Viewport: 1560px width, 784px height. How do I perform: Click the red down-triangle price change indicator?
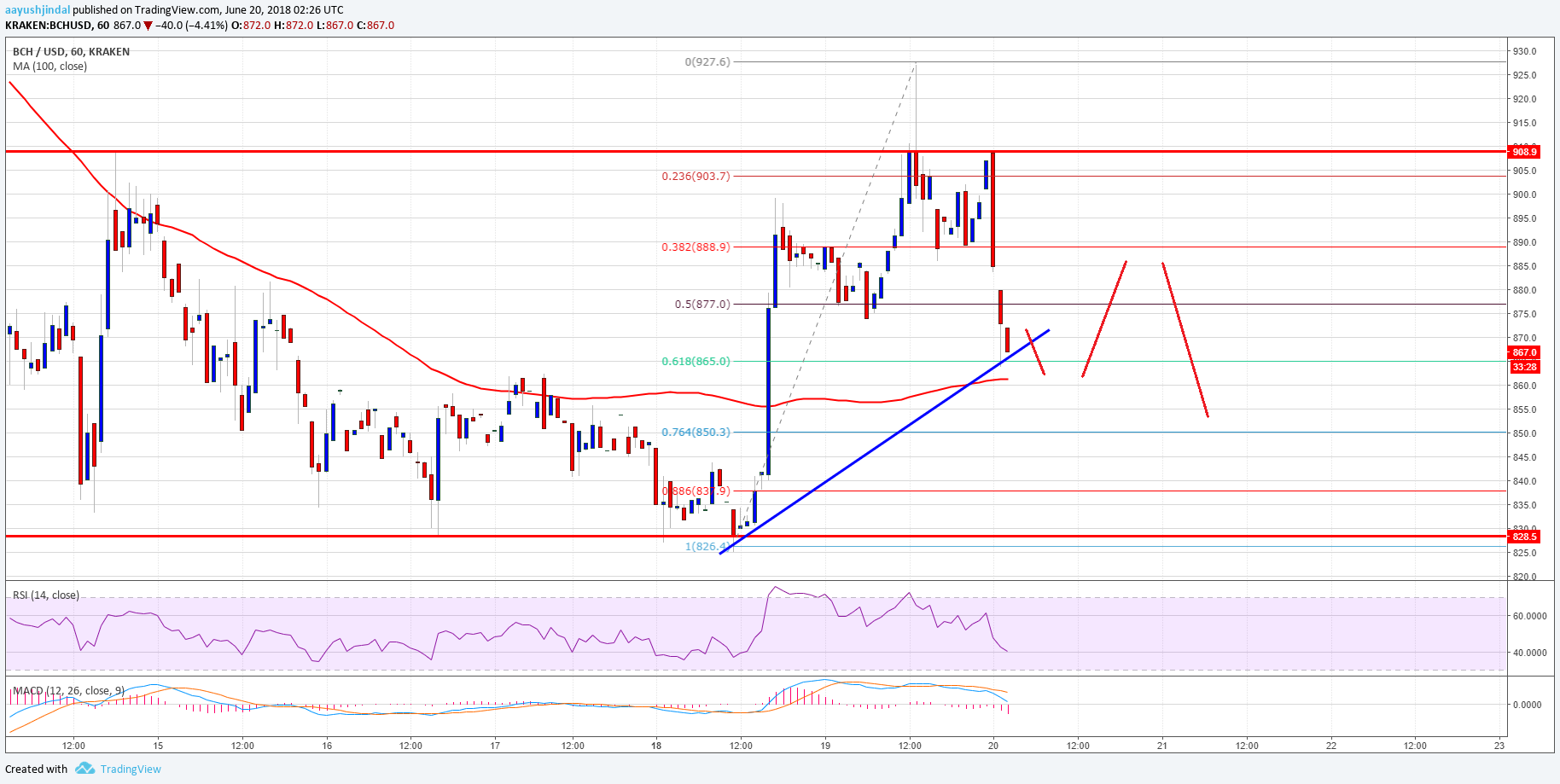coord(148,26)
